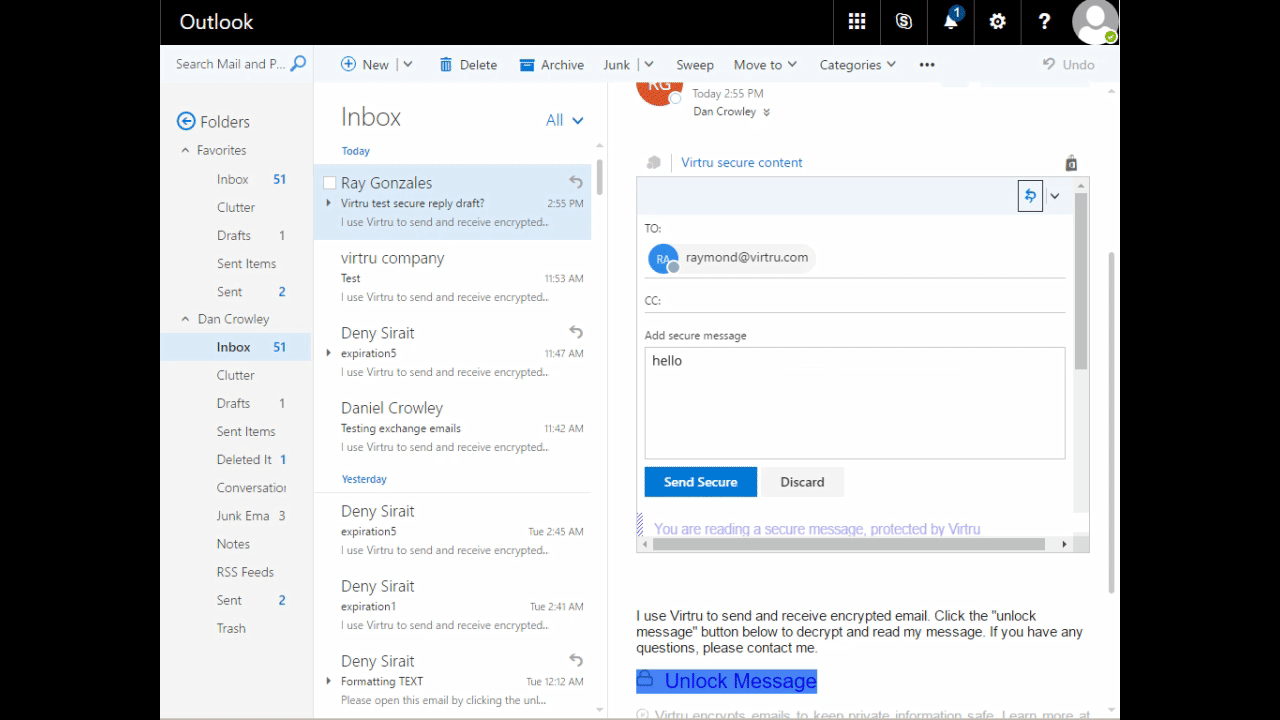Screen dimensions: 1280x720
Task: Click the Archive box icon
Action: (527, 65)
